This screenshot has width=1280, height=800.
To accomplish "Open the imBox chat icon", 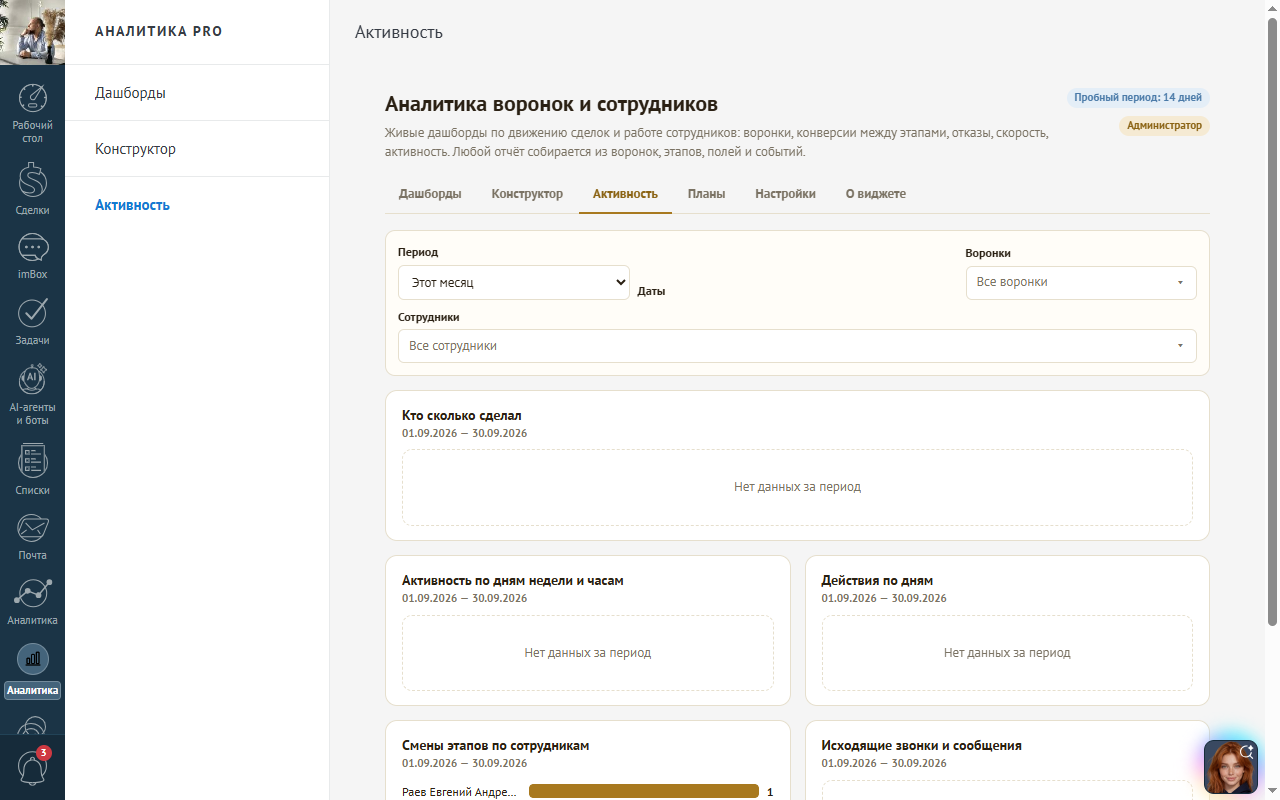I will [x=32, y=248].
